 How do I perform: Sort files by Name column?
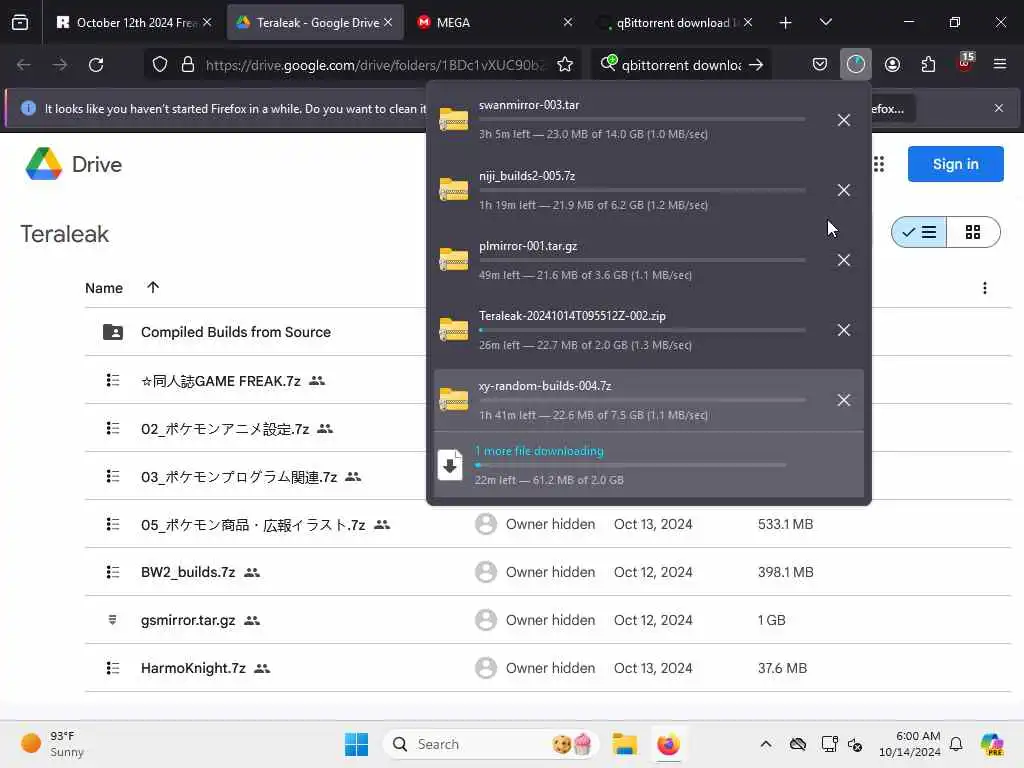click(x=104, y=288)
